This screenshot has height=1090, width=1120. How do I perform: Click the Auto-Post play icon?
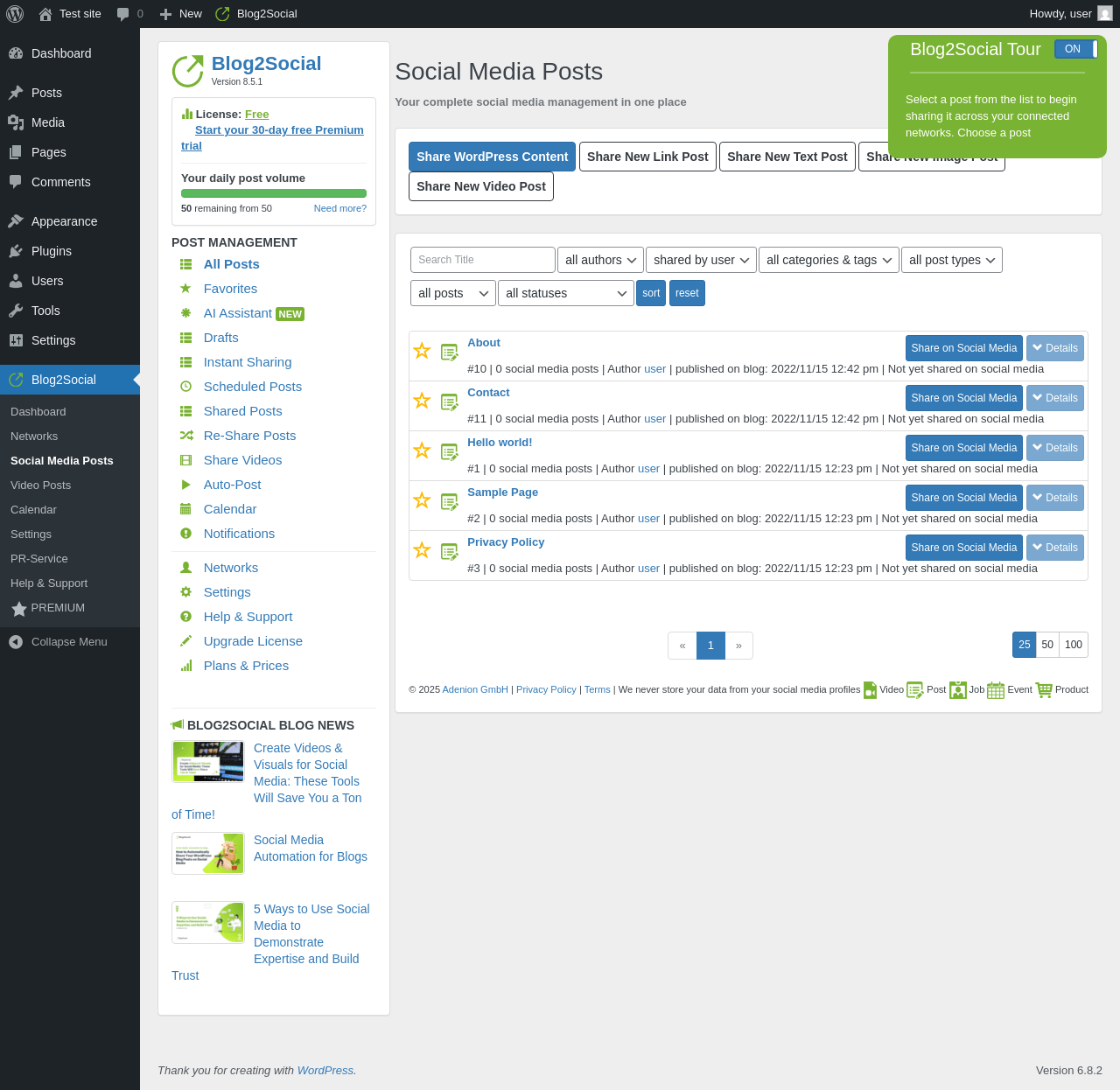185,485
